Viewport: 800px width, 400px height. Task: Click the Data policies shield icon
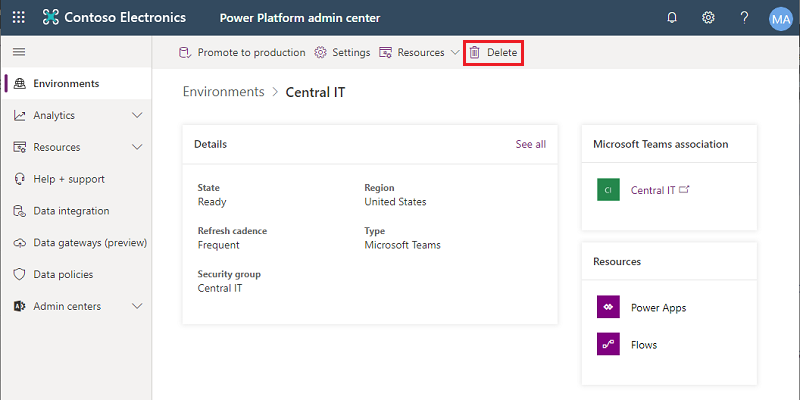[19, 274]
